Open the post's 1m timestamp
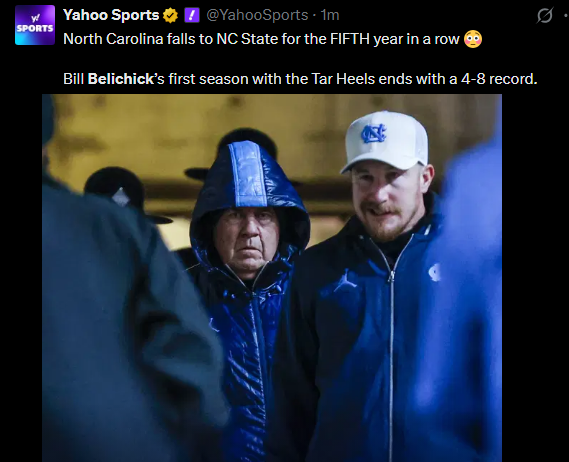Image resolution: width=569 pixels, height=462 pixels. tap(330, 15)
